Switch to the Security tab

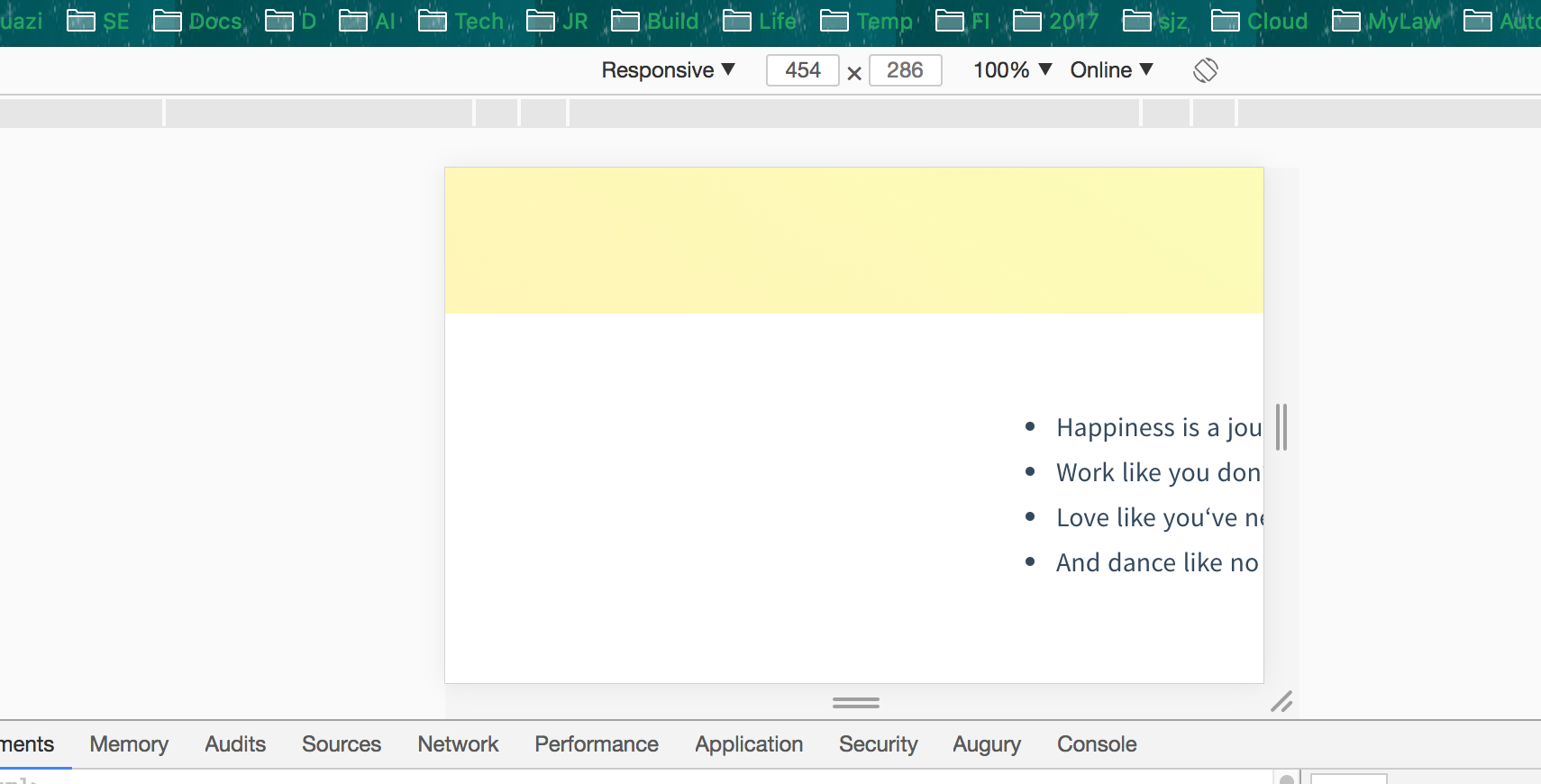point(879,744)
